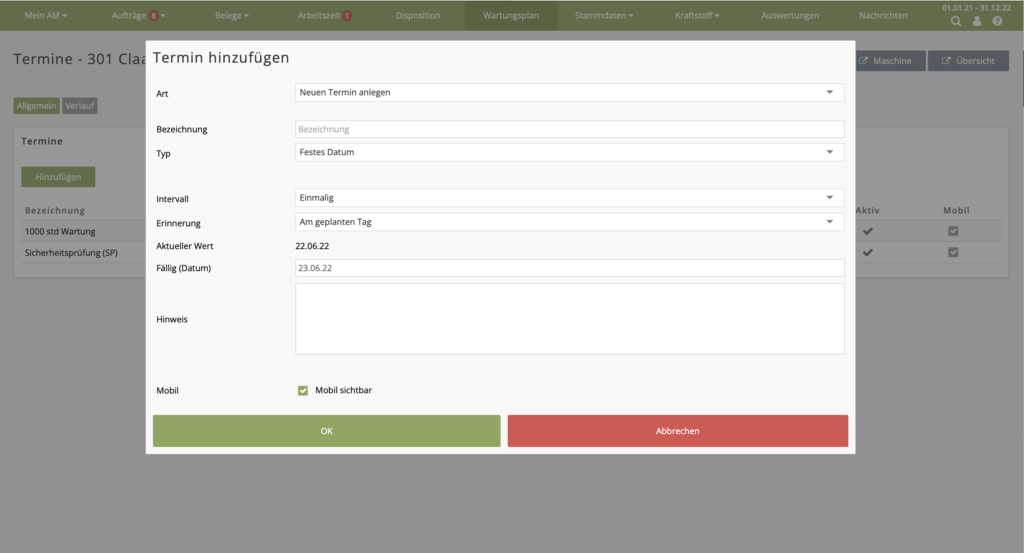Go to the Auswertungen menu item
Viewport: 1024px width, 553px height.
[x=789, y=16]
